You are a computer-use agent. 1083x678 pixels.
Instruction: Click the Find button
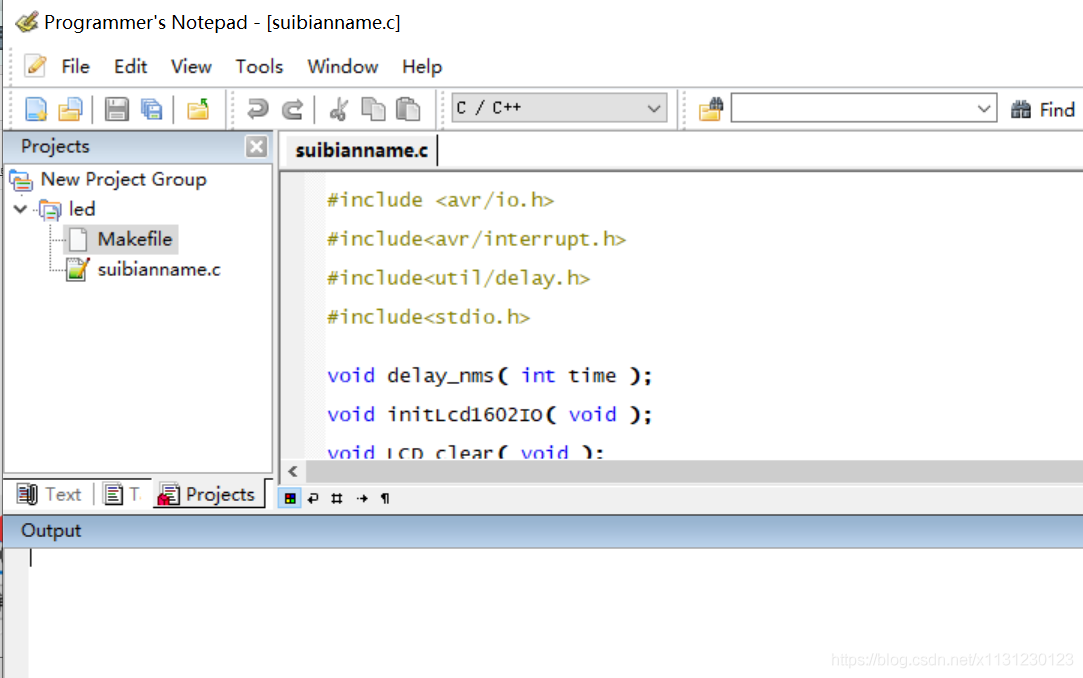coord(1043,110)
